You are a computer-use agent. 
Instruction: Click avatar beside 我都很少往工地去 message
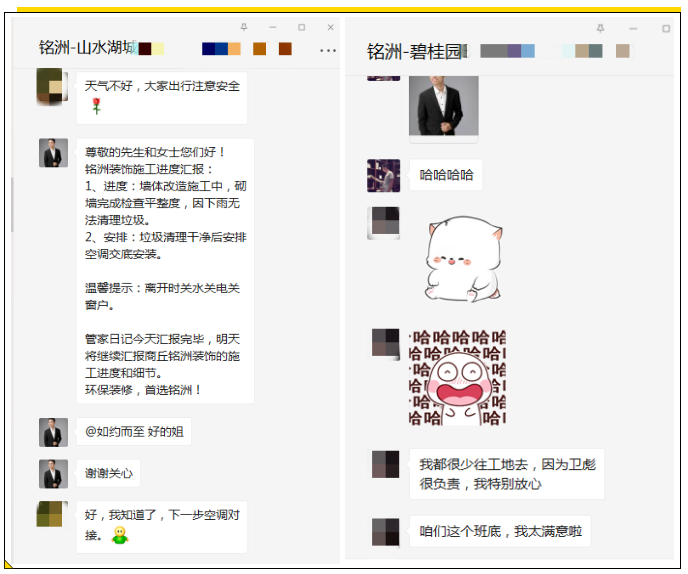386,465
